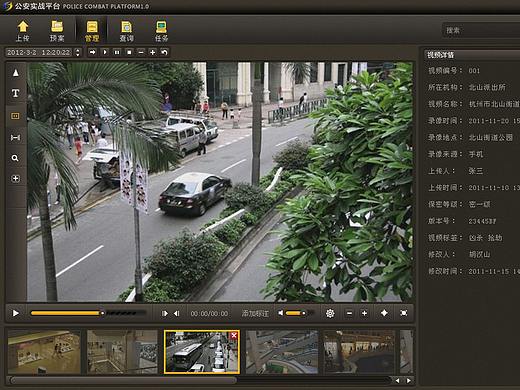Click the undo arrow toolbar icon

[164, 52]
